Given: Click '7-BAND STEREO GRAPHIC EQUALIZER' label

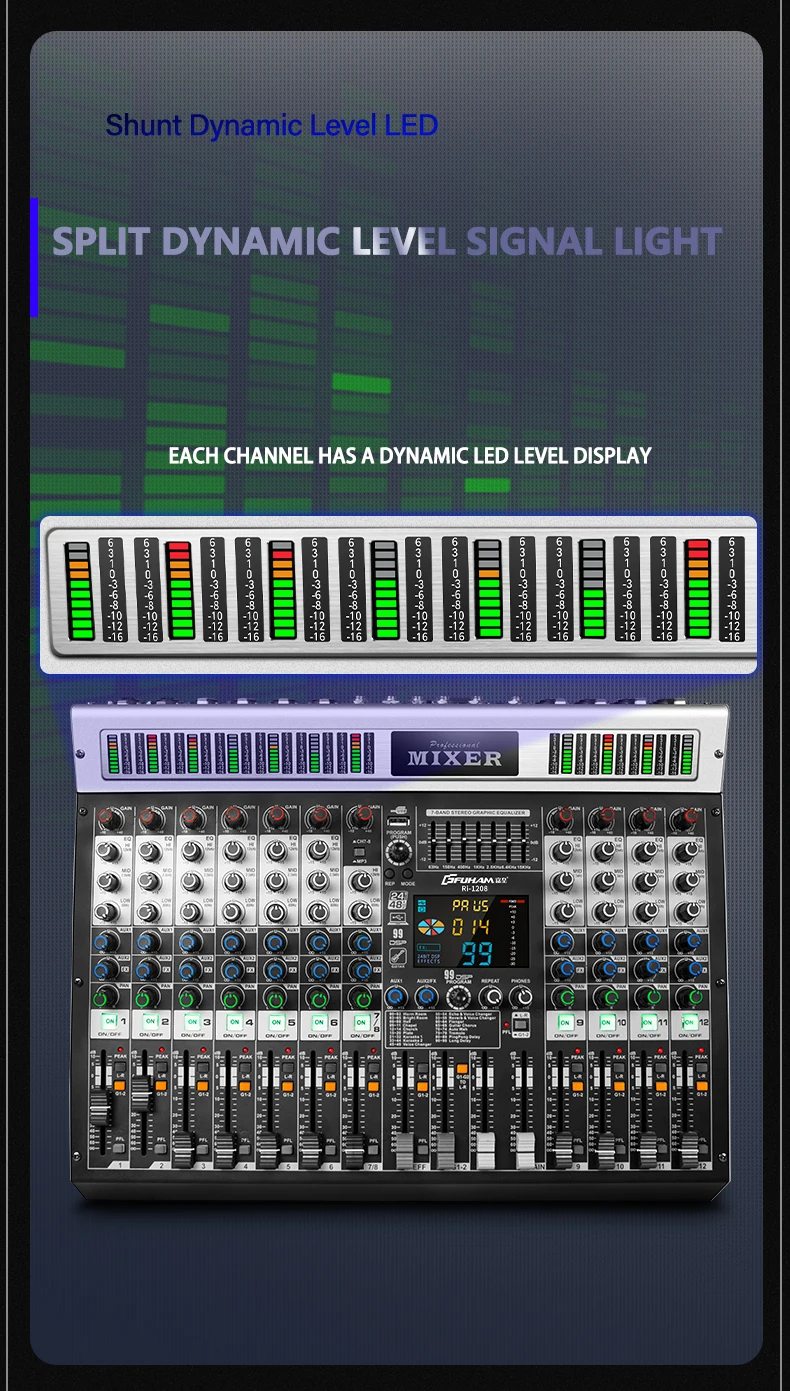Looking at the screenshot, I should pos(477,813).
